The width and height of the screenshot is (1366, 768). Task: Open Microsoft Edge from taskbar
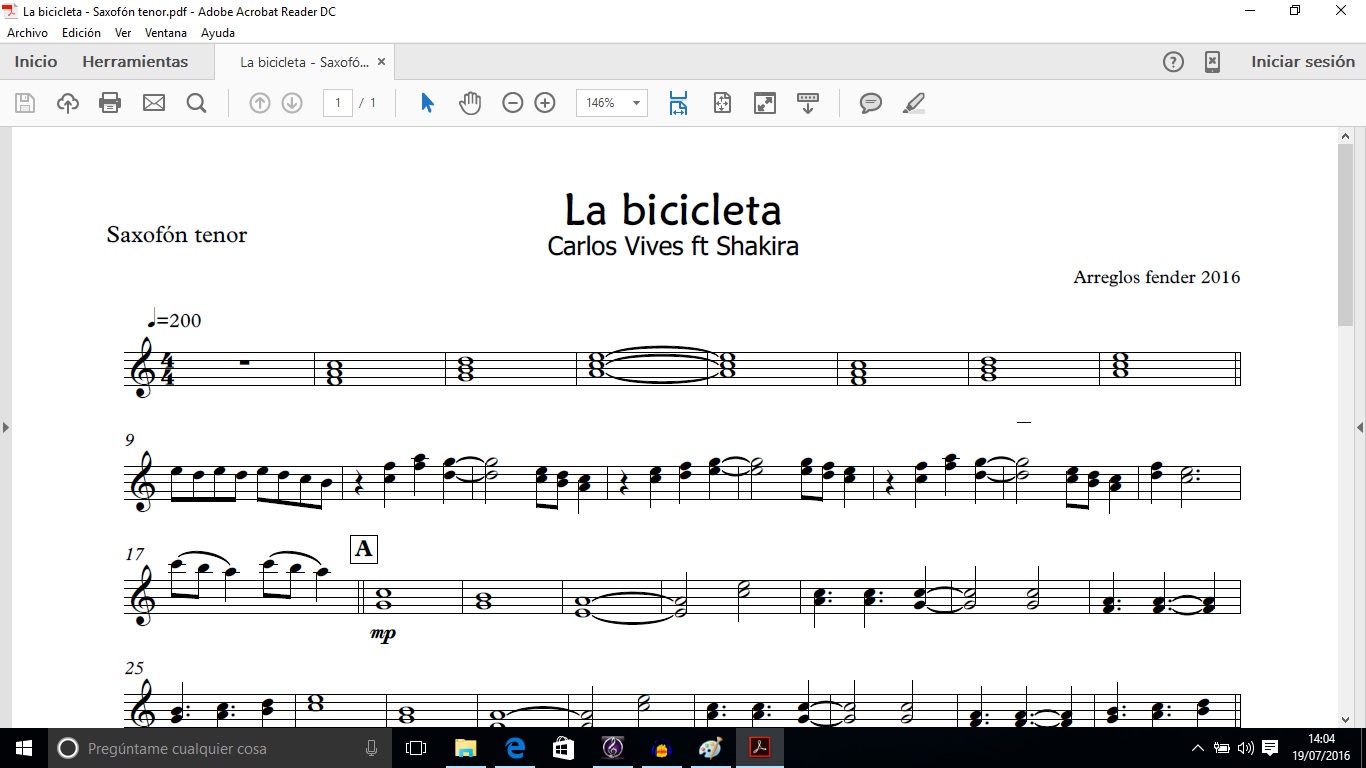515,748
